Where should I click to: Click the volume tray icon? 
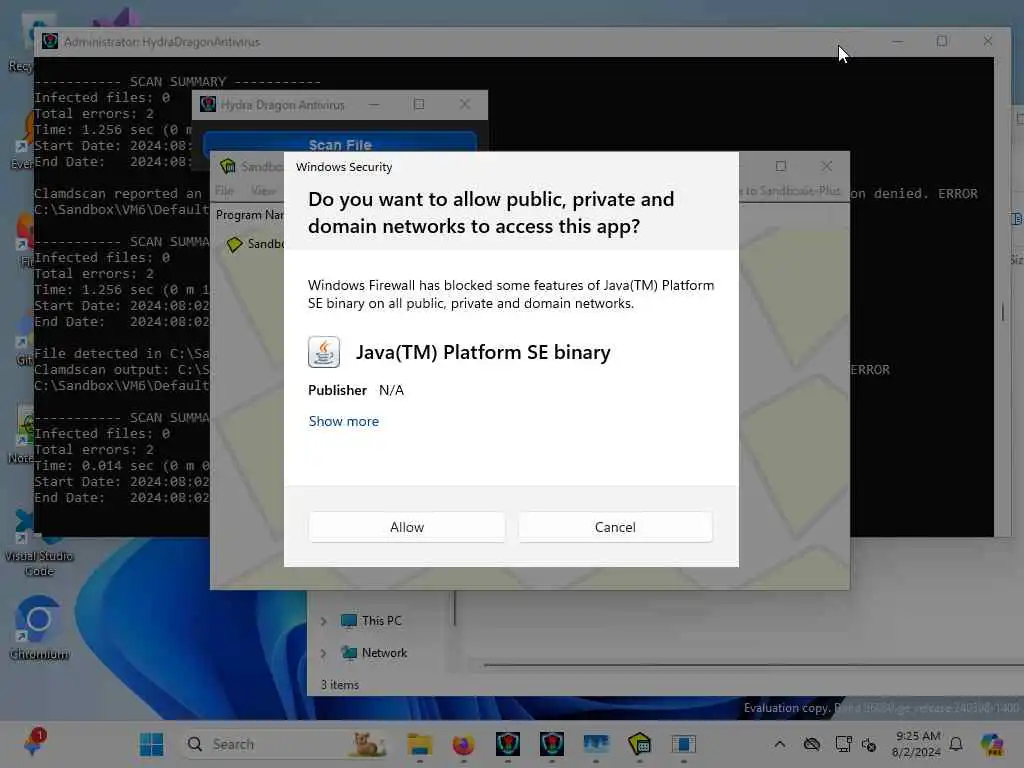[x=869, y=744]
